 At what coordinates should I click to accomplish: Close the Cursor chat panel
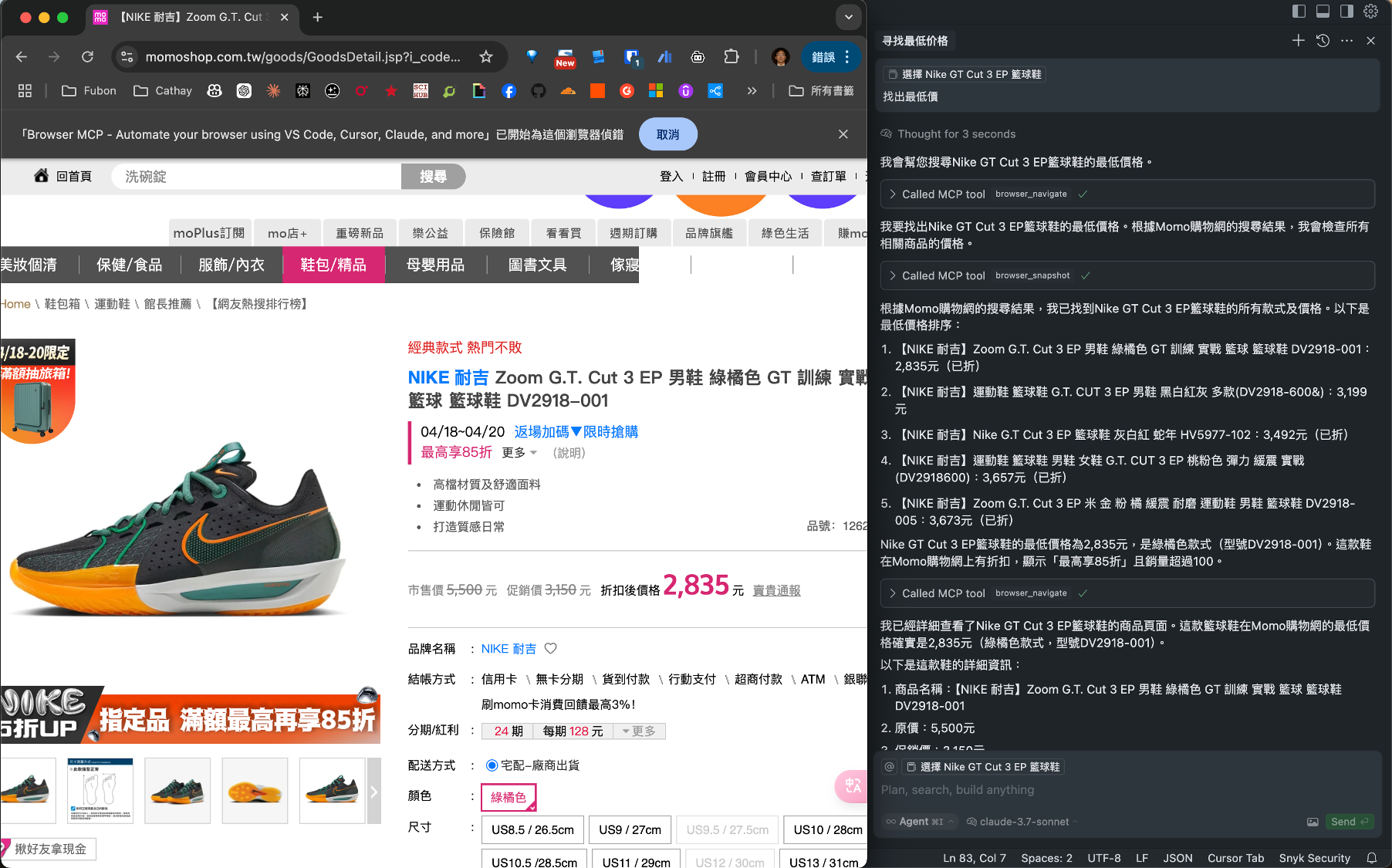1371,40
